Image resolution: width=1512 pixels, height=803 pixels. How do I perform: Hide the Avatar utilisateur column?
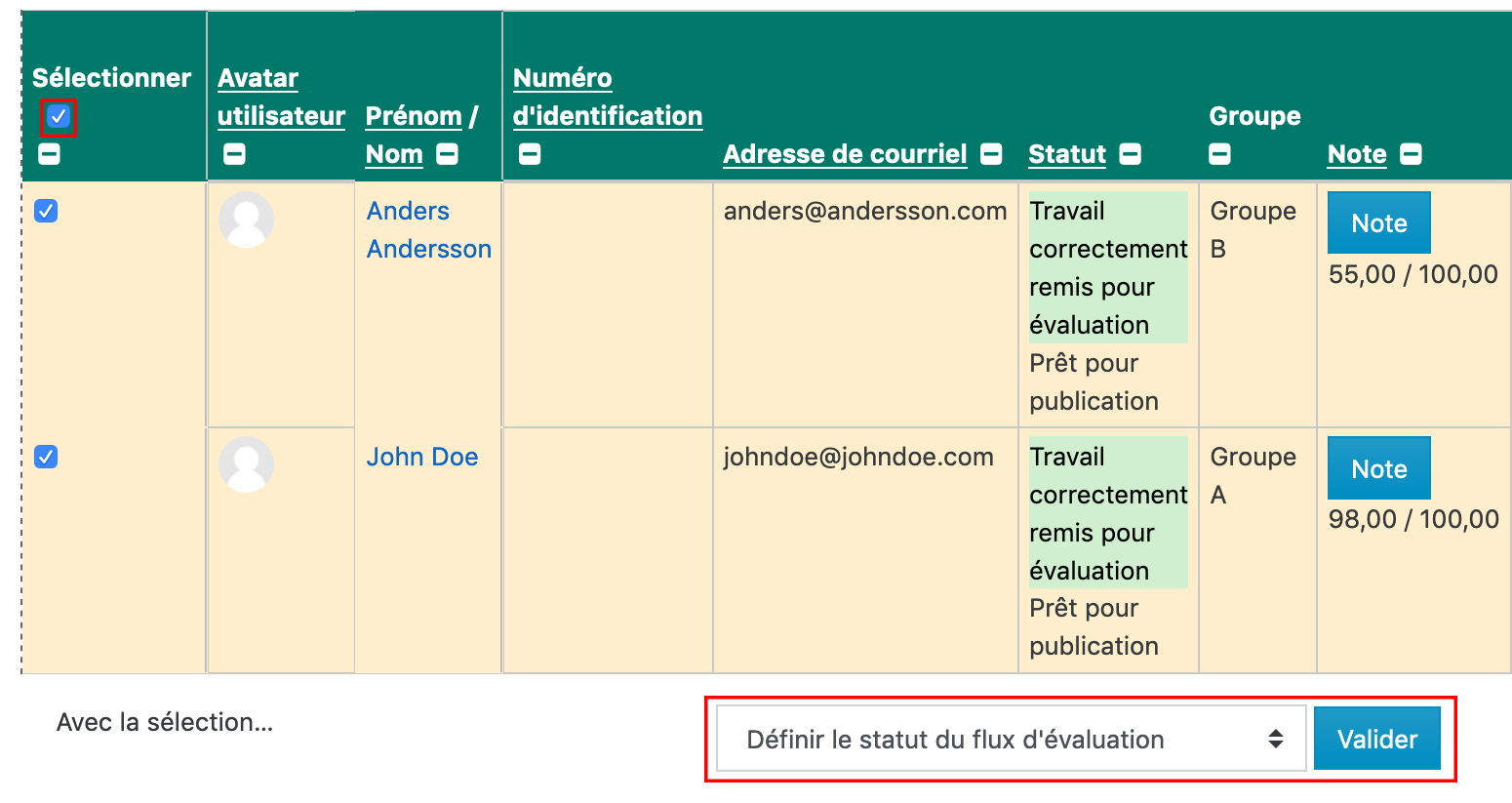click(234, 154)
